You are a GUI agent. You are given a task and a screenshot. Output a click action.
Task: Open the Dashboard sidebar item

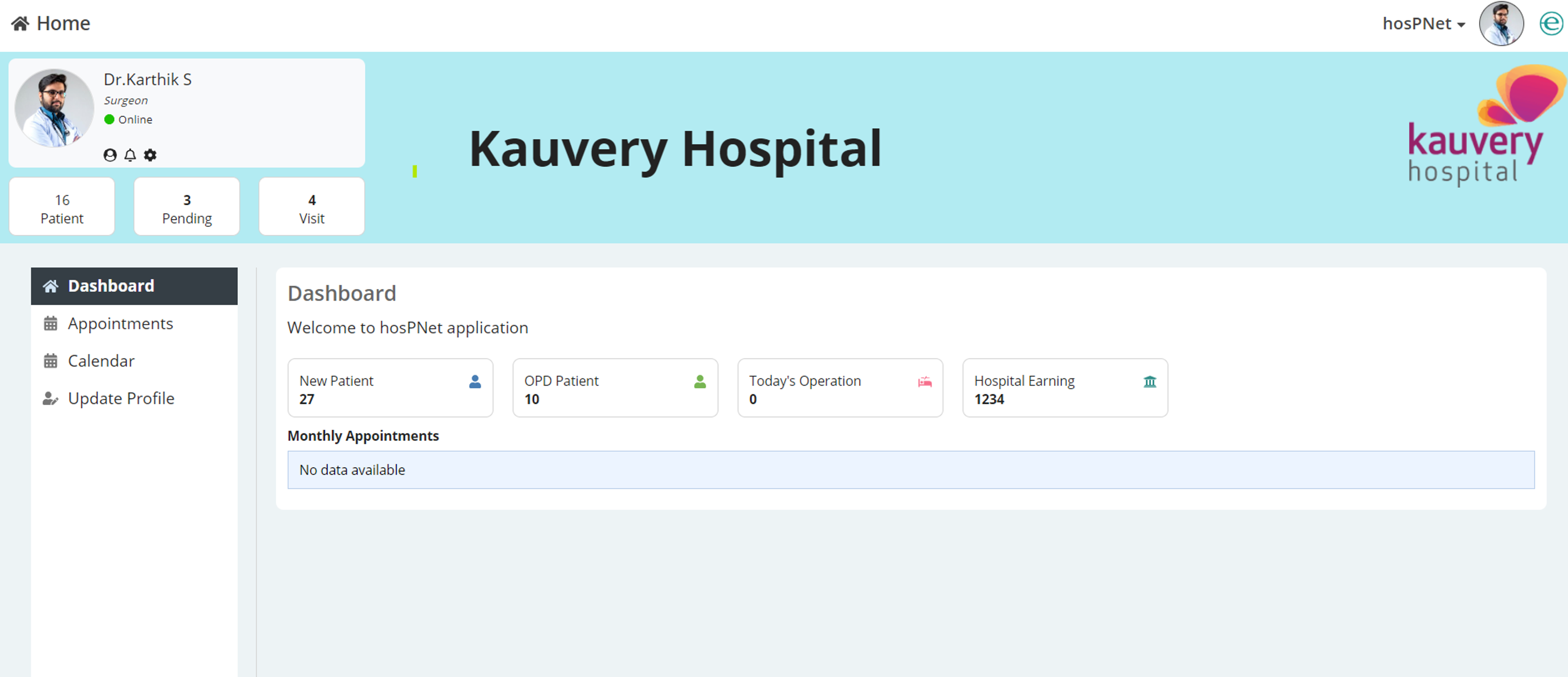click(x=134, y=286)
